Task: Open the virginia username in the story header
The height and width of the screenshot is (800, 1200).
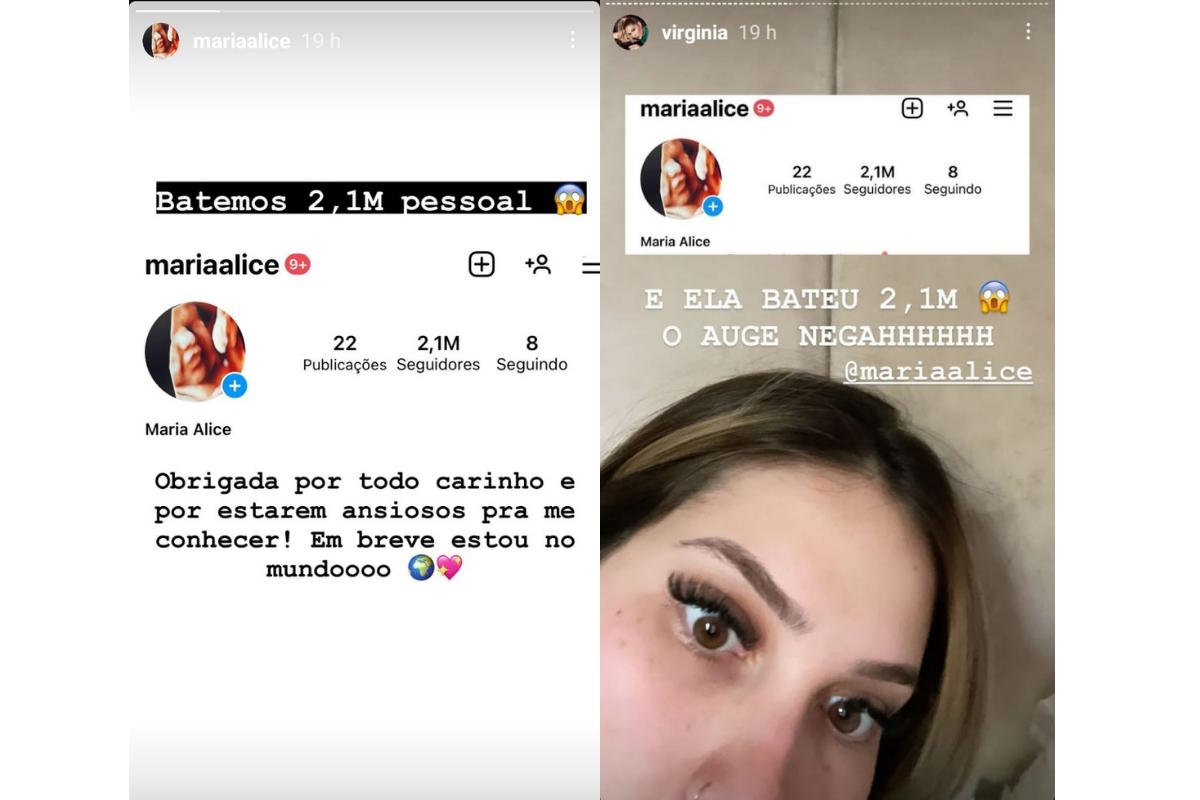Action: click(694, 33)
